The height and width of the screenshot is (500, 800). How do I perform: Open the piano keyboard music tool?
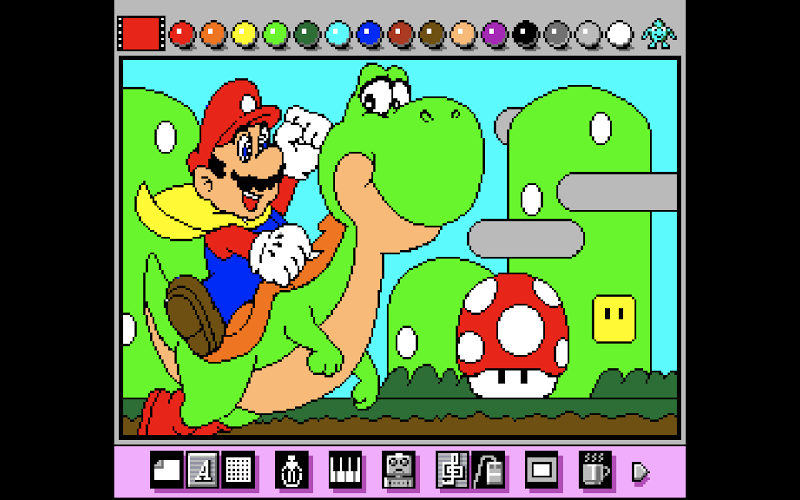coord(345,469)
